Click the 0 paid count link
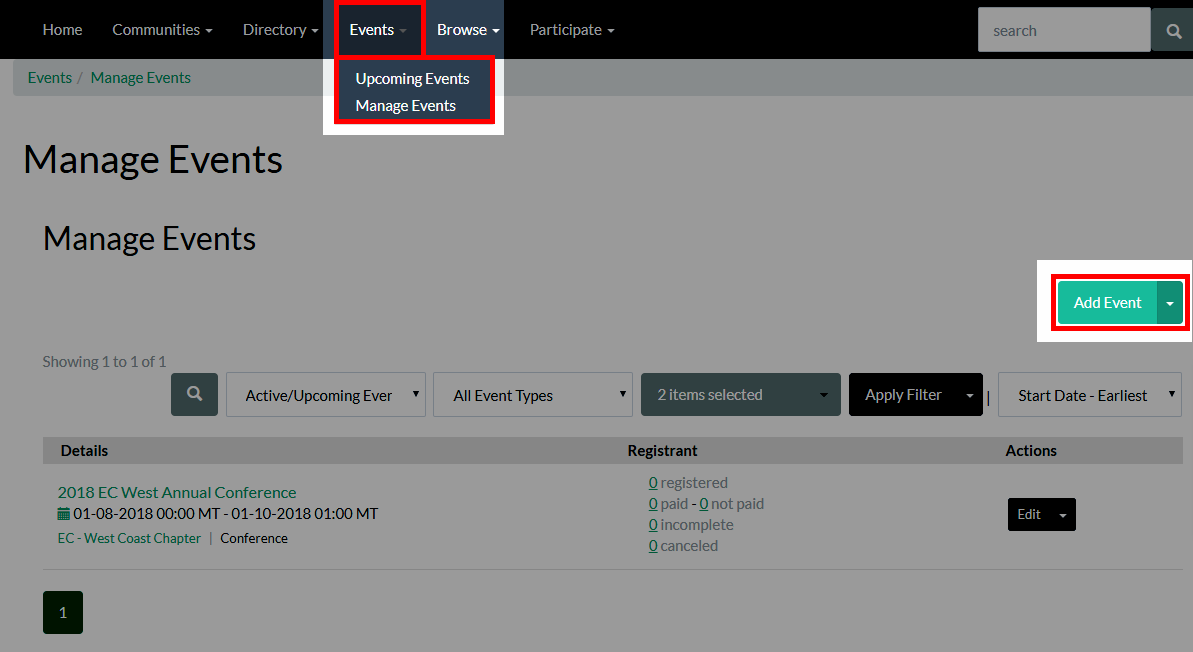 [x=653, y=504]
